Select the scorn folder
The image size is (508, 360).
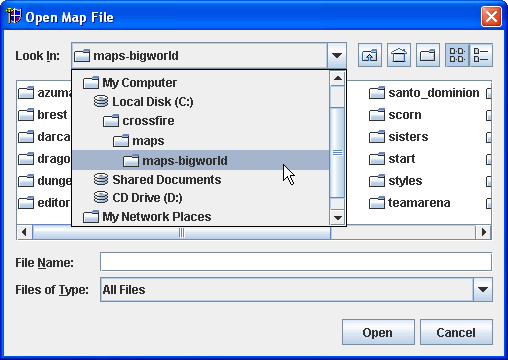[395, 115]
